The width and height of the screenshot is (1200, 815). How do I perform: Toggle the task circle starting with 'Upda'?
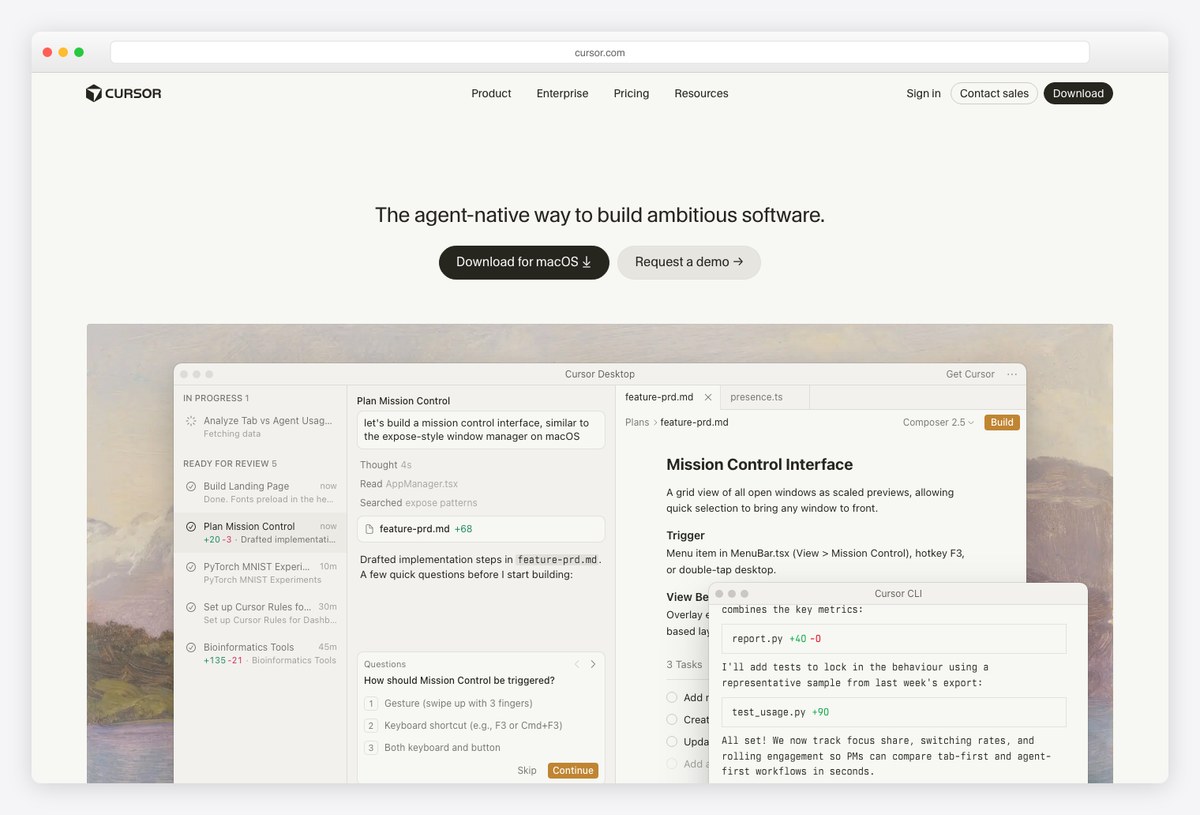pyautogui.click(x=672, y=741)
